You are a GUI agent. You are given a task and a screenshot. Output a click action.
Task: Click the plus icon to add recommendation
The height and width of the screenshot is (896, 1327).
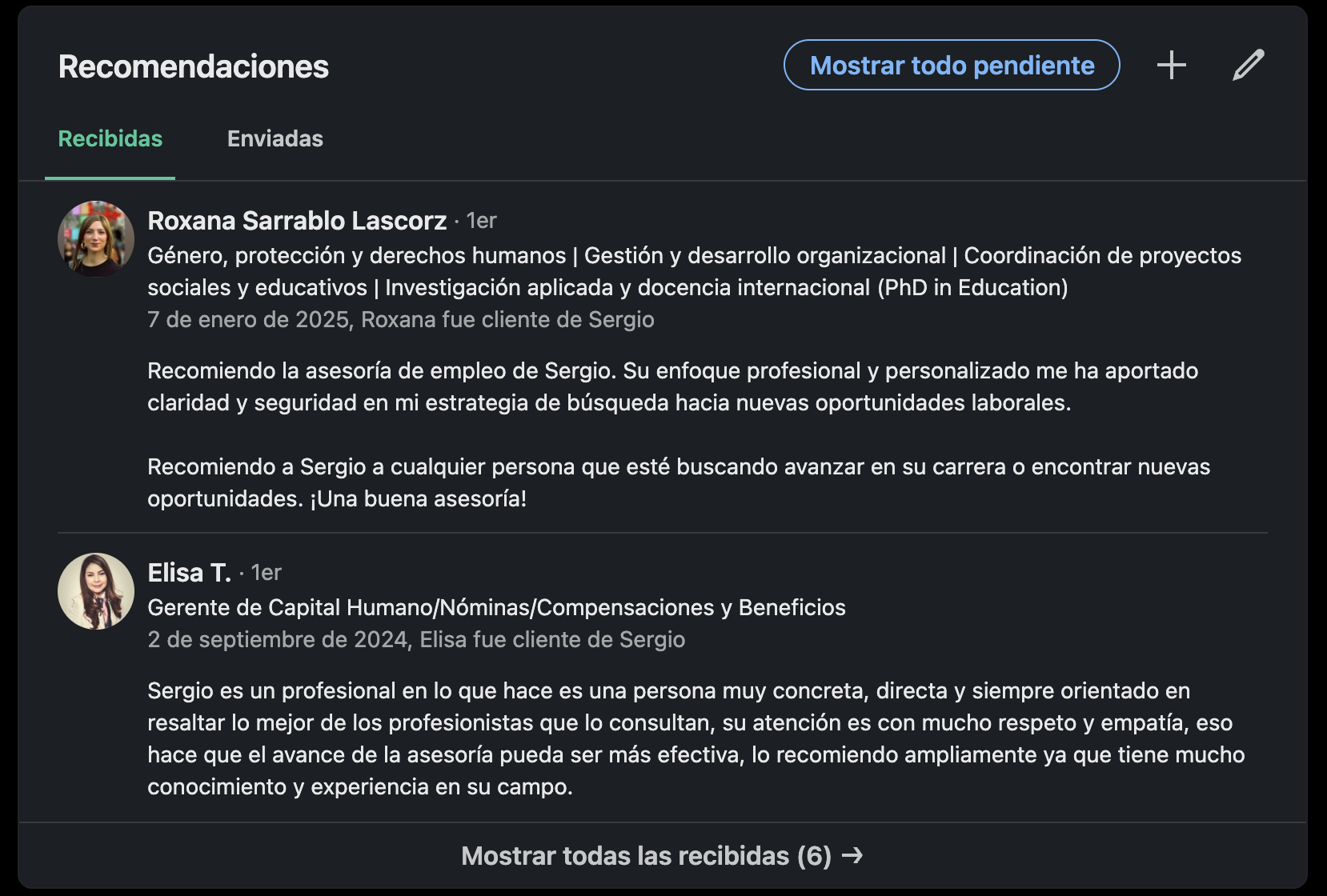pos(1171,66)
